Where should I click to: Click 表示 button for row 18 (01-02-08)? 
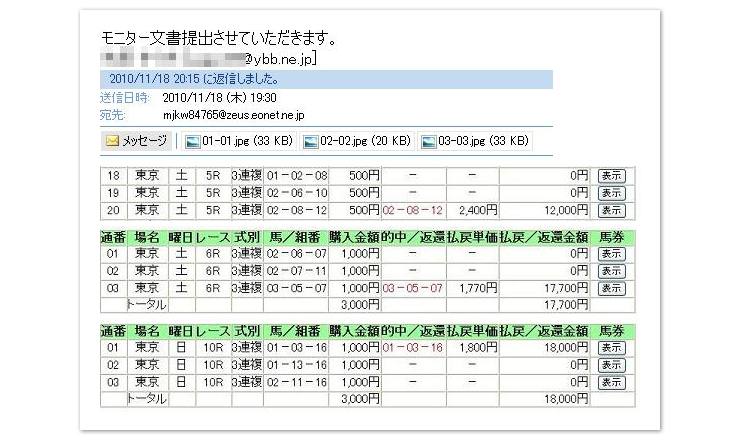coord(610,175)
